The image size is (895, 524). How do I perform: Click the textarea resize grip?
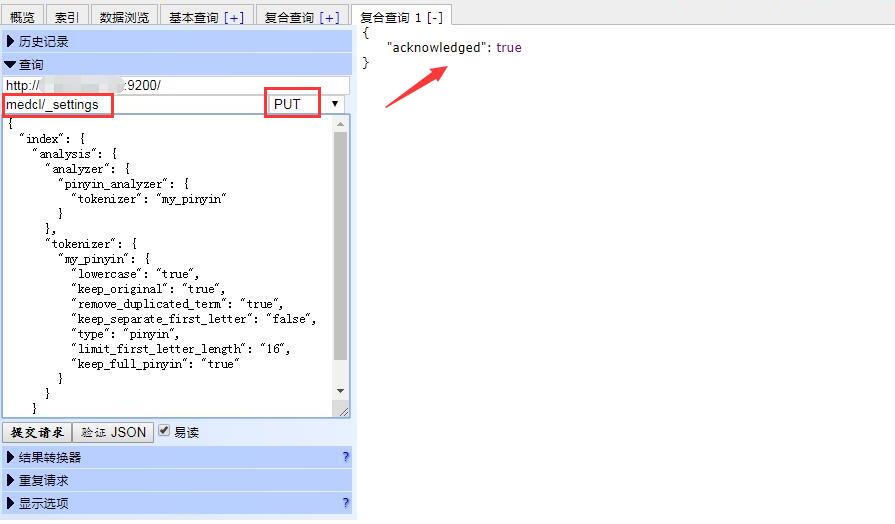343,411
